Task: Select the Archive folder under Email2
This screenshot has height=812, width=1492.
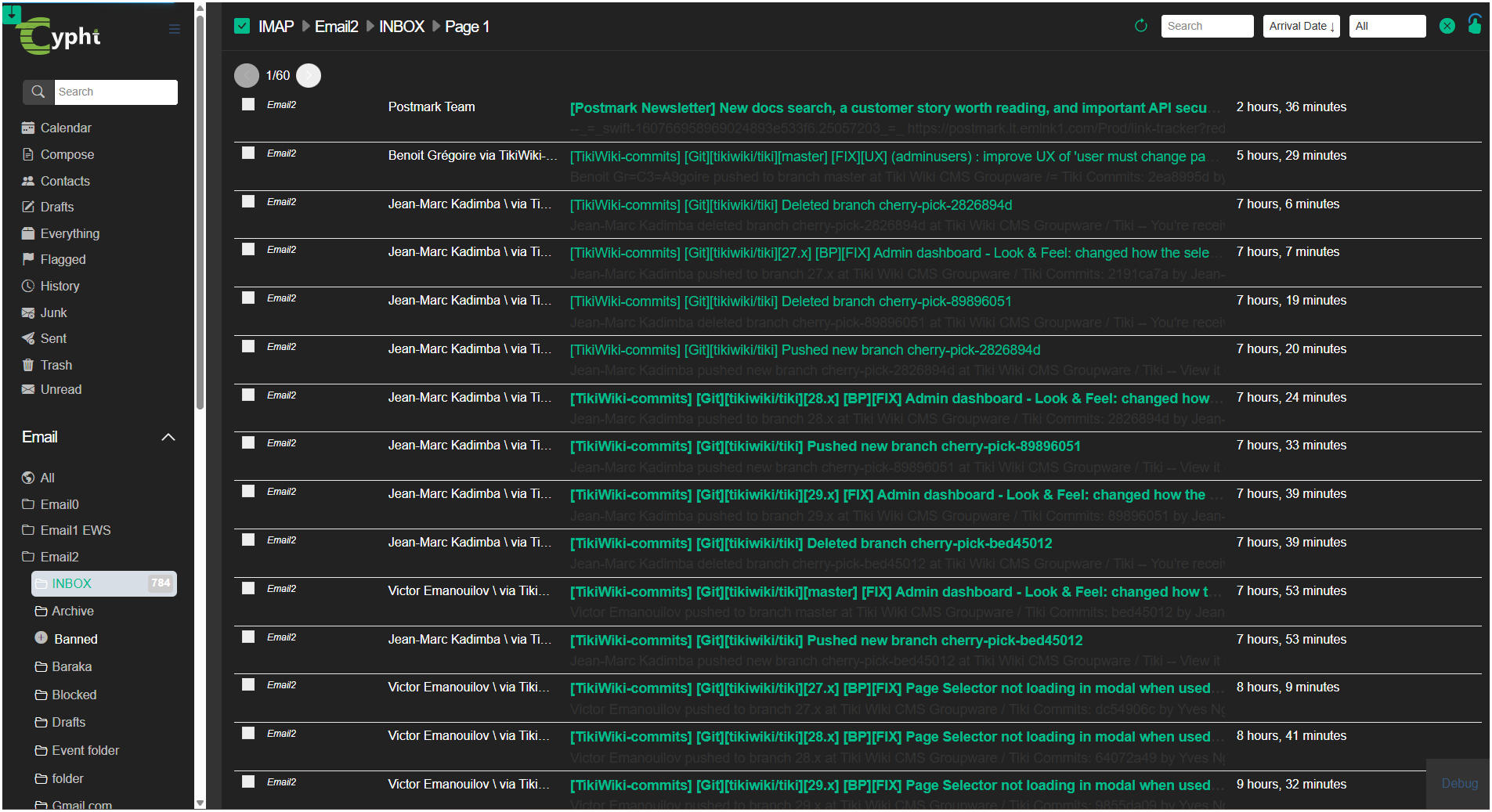Action: tap(72, 611)
